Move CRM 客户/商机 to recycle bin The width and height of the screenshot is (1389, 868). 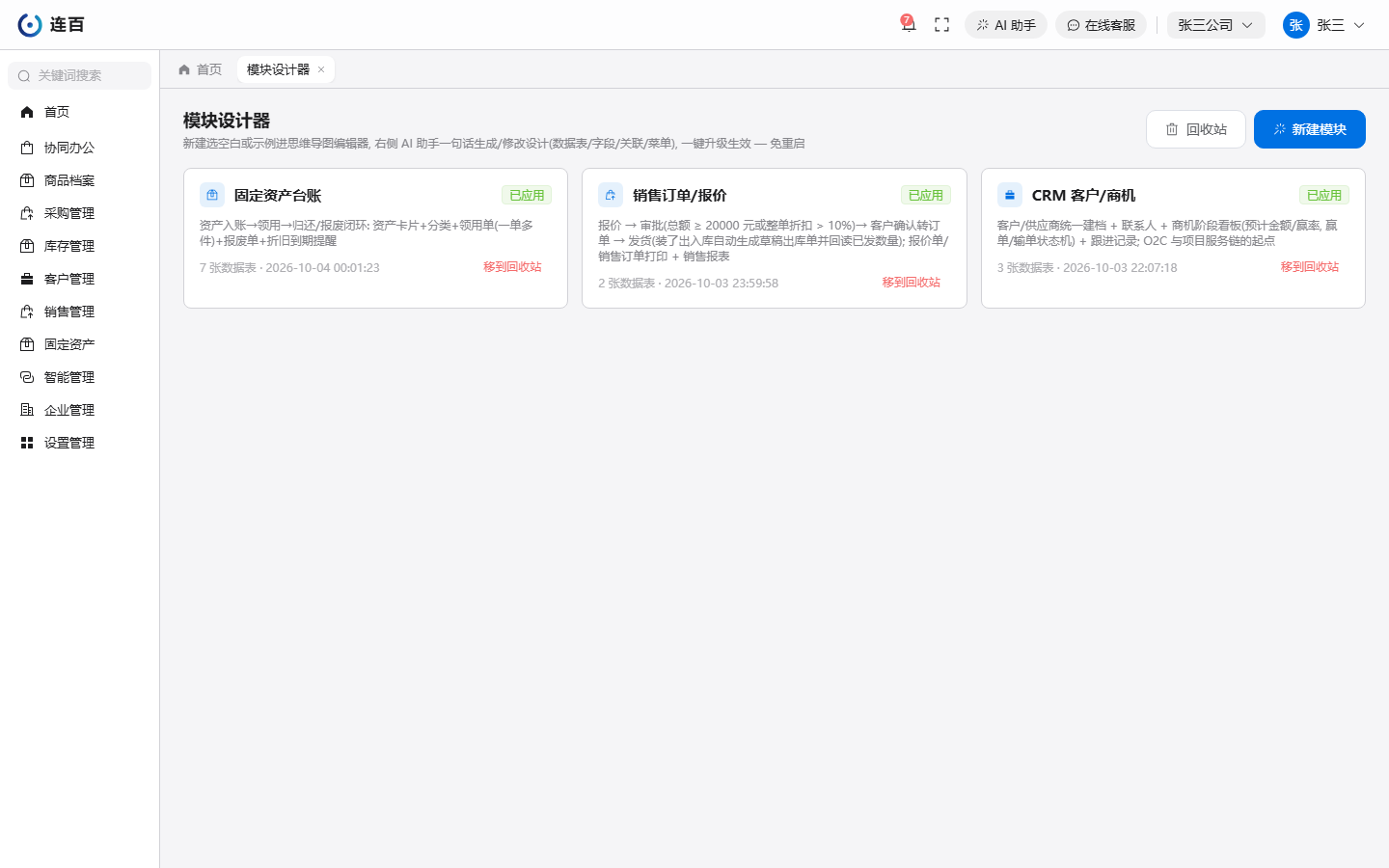tap(1310, 267)
